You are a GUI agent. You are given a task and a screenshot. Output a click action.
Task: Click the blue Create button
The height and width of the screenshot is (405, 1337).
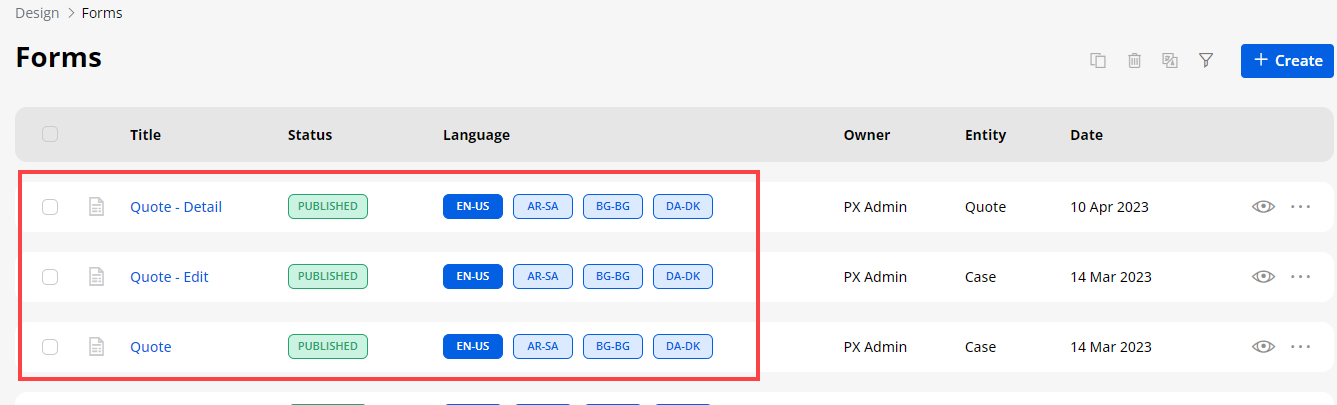[x=1287, y=61]
